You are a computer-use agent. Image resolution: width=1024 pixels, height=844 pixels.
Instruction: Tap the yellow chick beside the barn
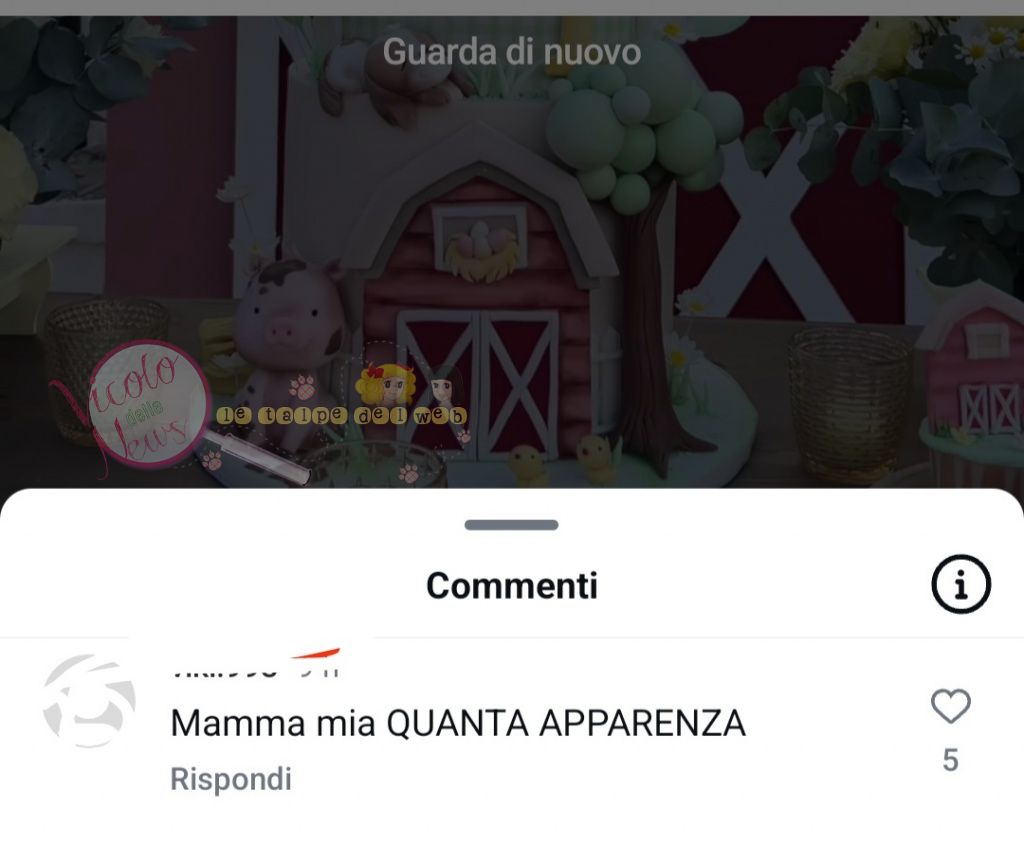click(x=596, y=457)
